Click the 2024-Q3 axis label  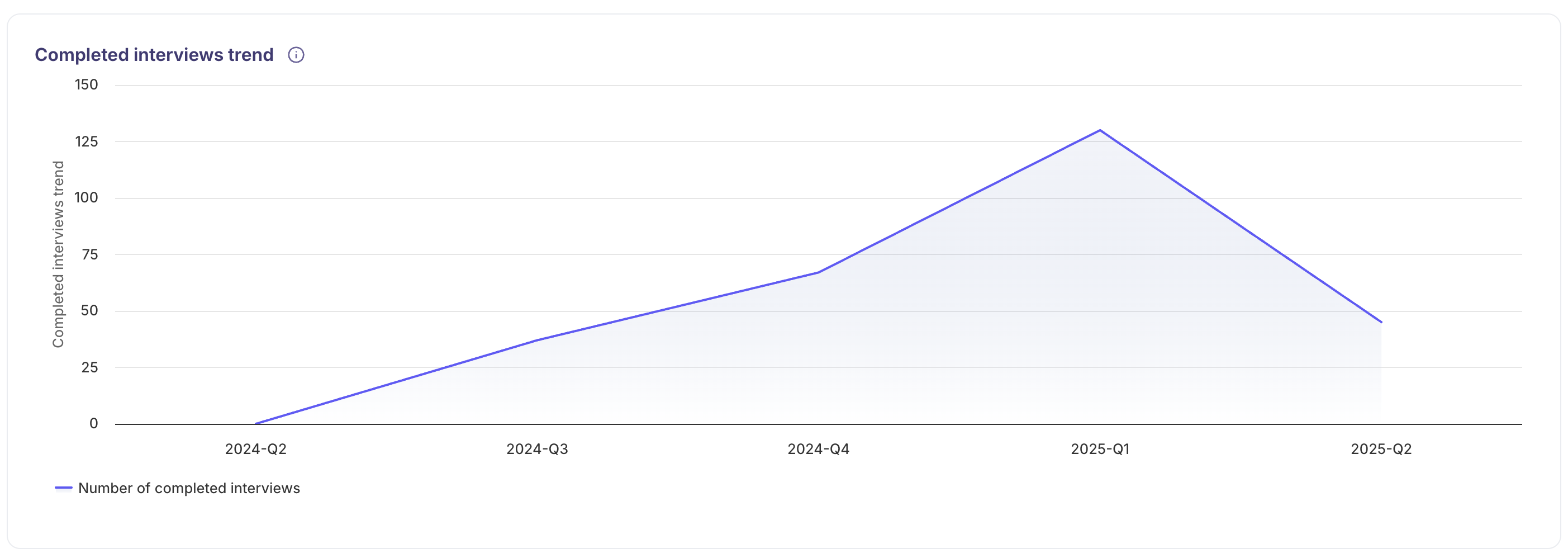click(538, 449)
